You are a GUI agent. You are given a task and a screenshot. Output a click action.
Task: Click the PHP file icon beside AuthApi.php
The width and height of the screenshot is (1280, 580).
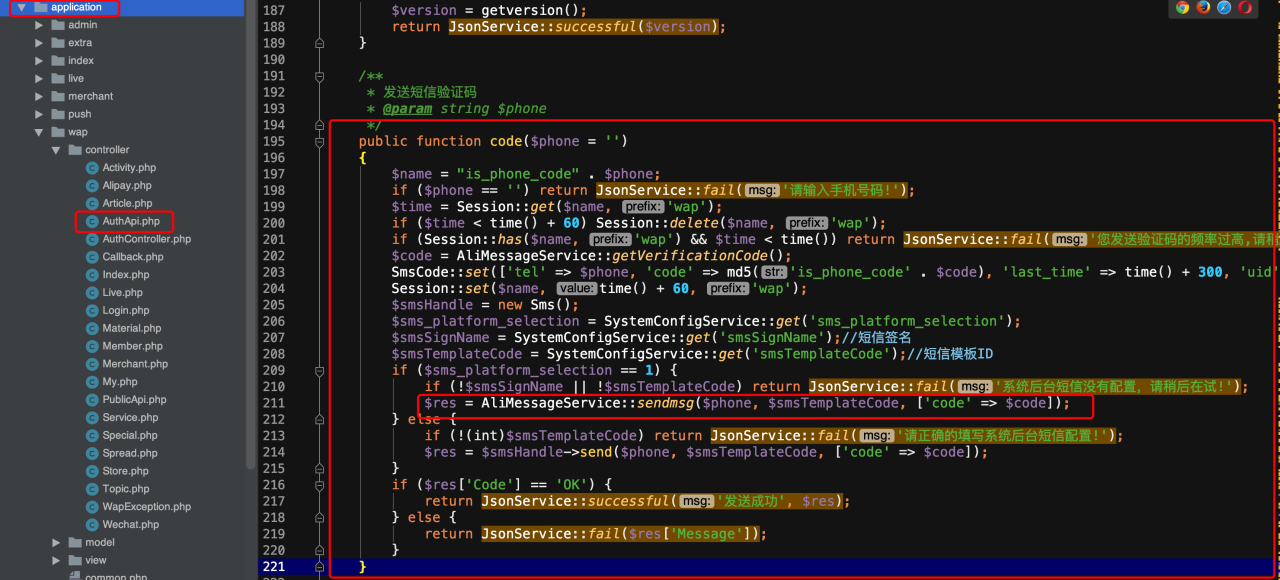(x=92, y=221)
